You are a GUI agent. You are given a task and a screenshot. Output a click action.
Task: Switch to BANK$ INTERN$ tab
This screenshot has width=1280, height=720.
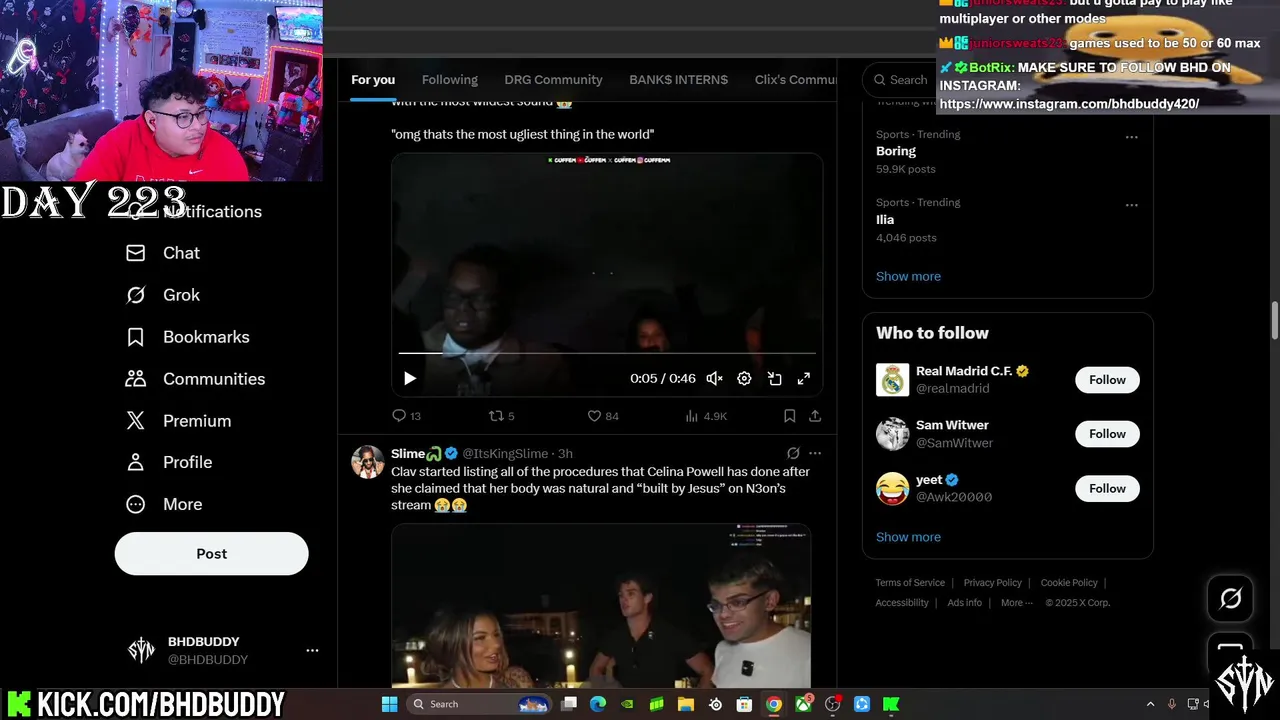(x=678, y=80)
